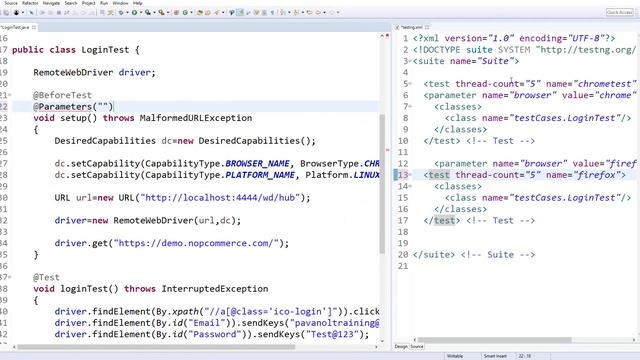Viewport: 640px width, 360px height.
Task: Collapse classes element at XML line 7
Action: [x=410, y=107]
